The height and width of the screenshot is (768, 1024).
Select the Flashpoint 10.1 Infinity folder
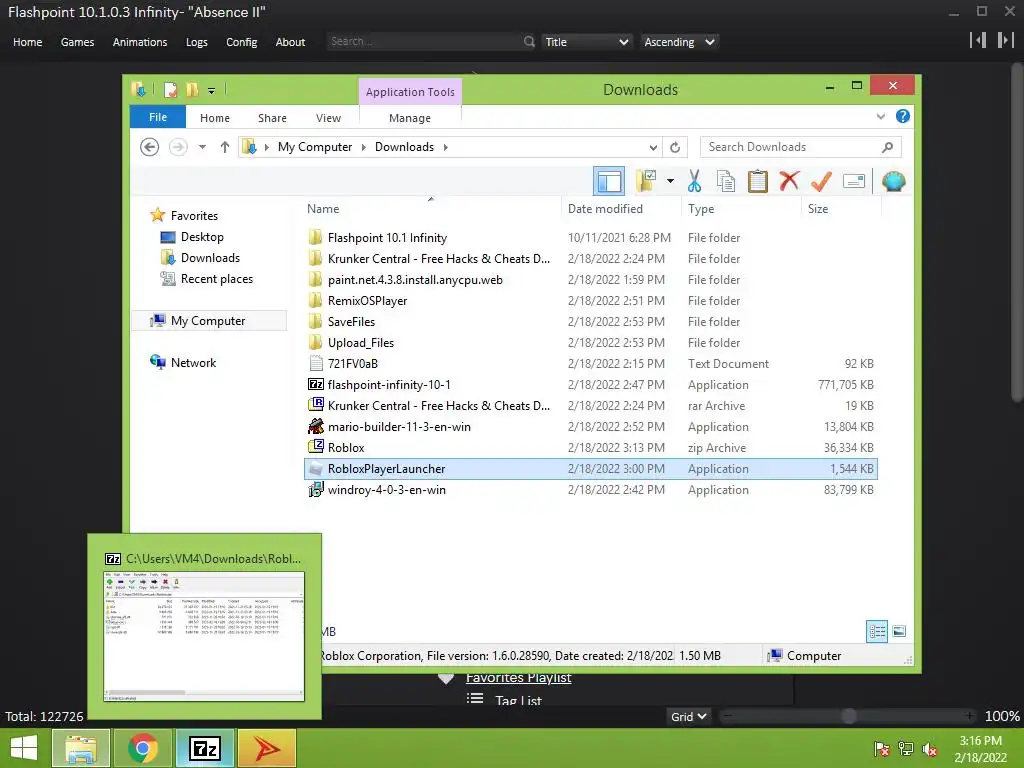tap(387, 238)
